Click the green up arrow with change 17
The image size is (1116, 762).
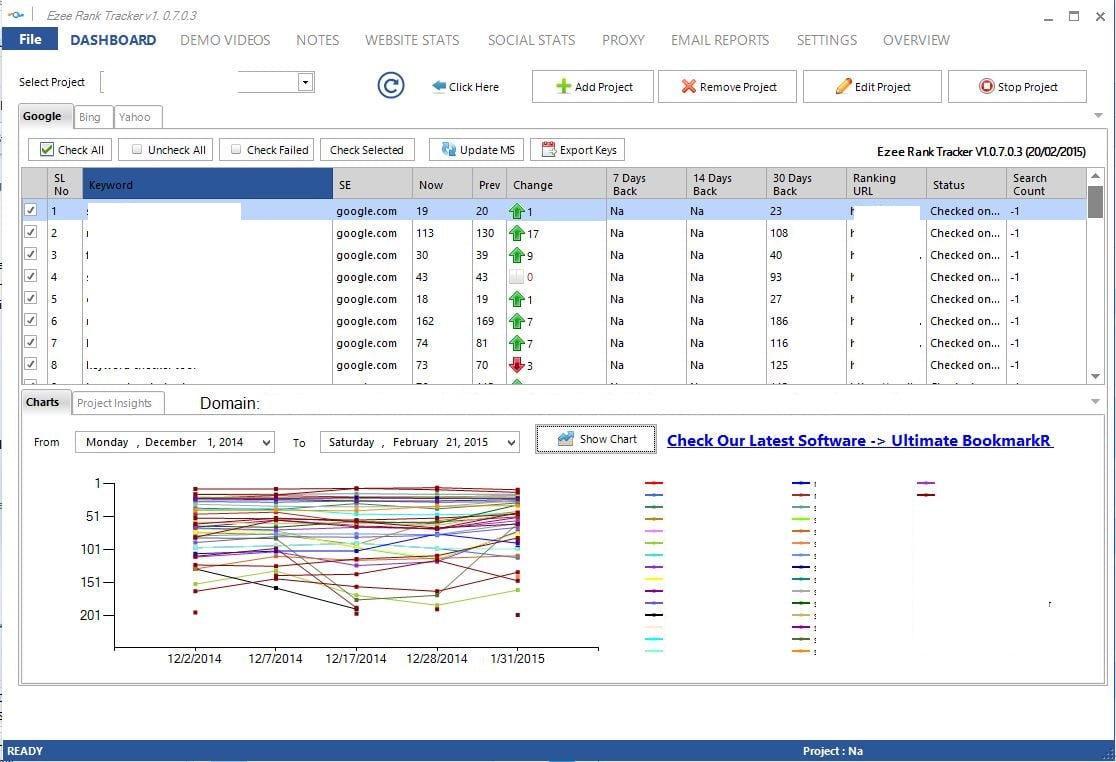pyautogui.click(x=517, y=233)
